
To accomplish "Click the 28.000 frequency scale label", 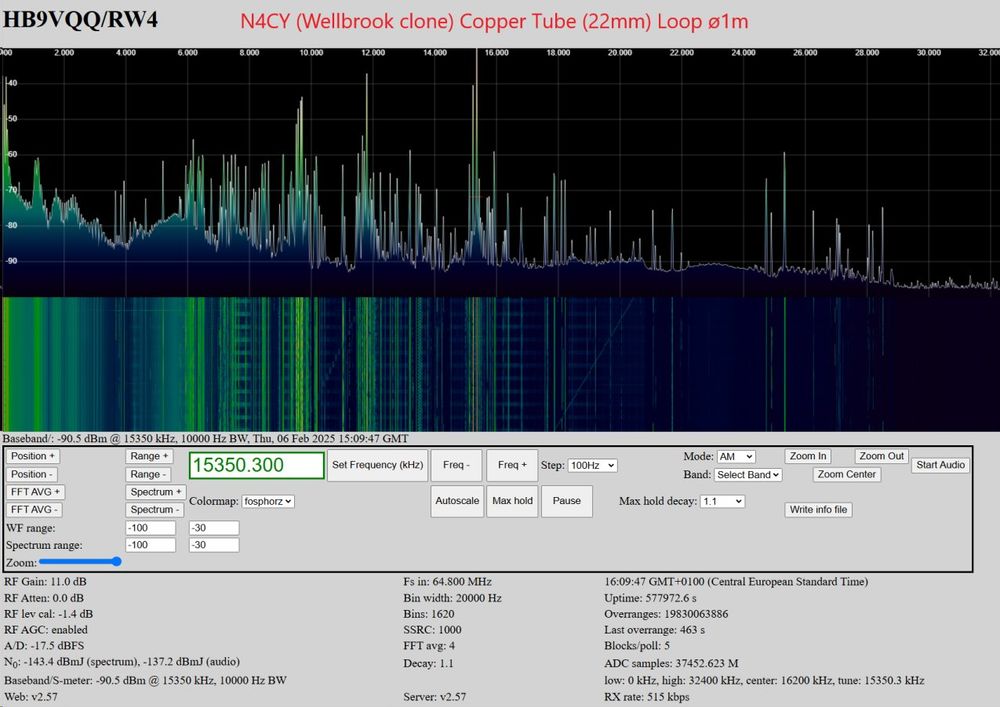I will 867,53.
